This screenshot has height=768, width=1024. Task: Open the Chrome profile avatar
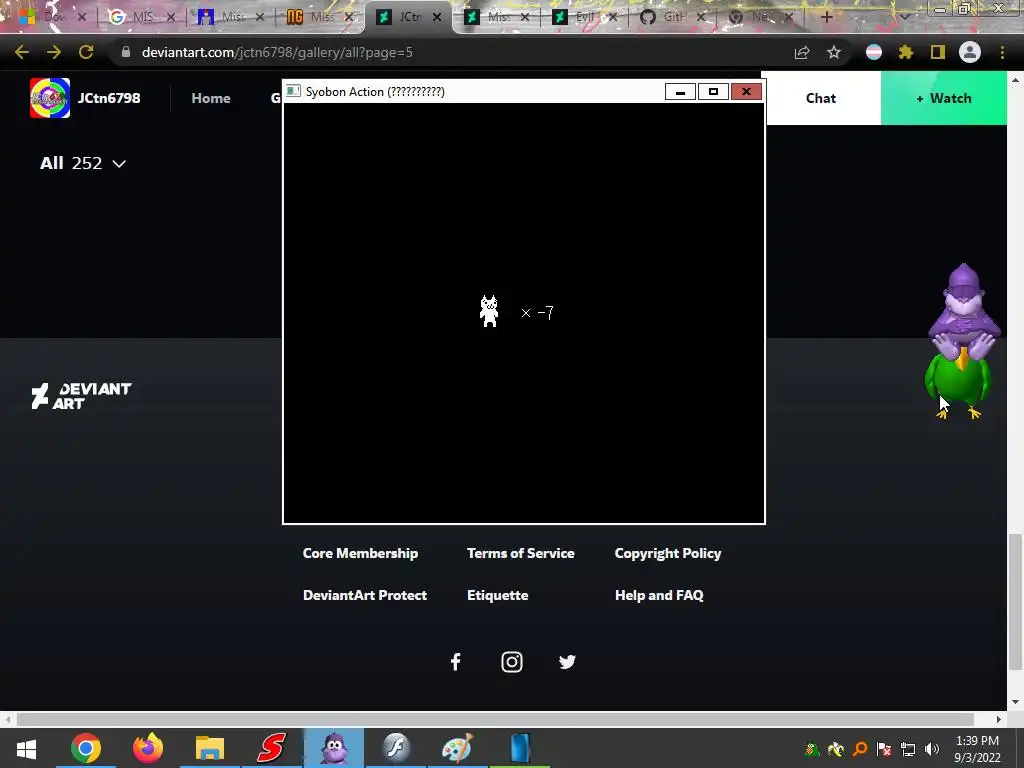[970, 52]
